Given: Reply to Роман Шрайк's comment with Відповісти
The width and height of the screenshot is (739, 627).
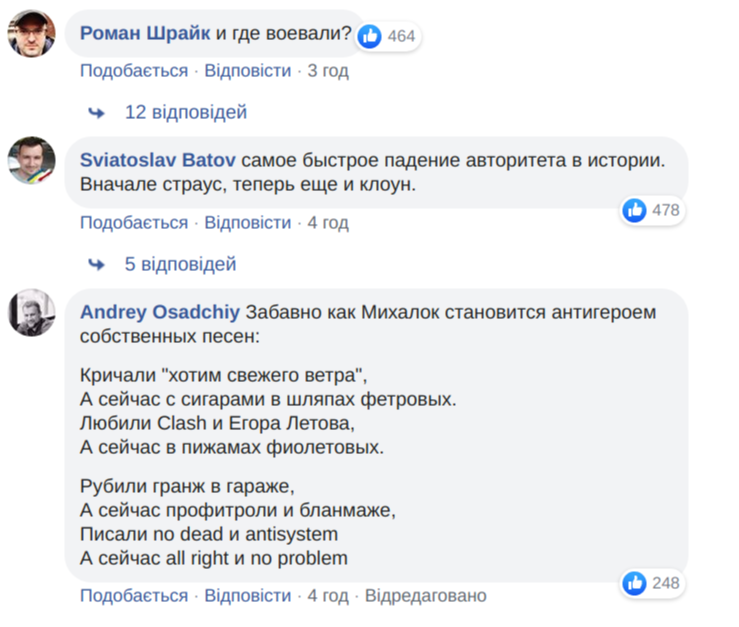Looking at the screenshot, I should [x=248, y=71].
